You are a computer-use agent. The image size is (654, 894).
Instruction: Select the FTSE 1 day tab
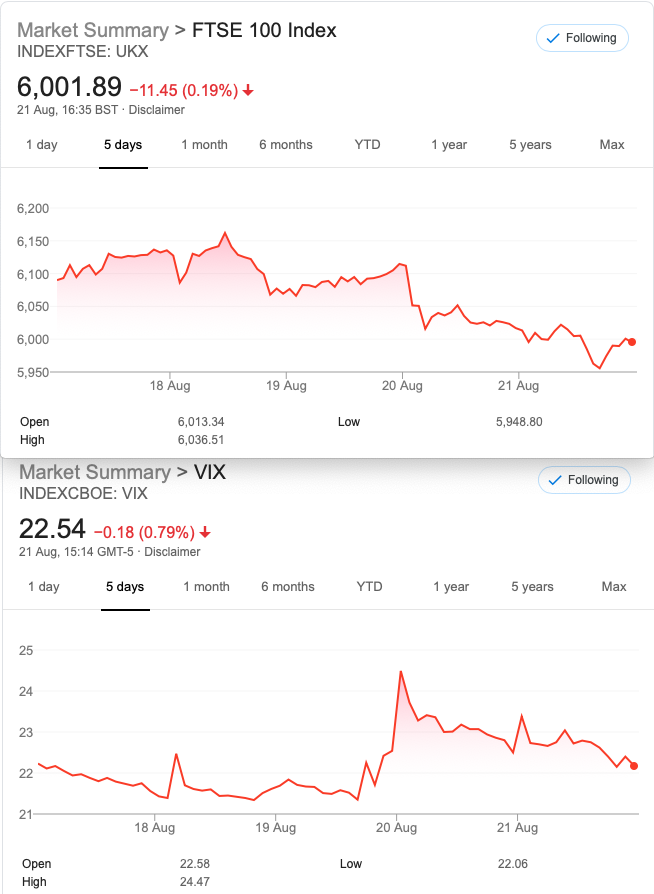click(42, 145)
